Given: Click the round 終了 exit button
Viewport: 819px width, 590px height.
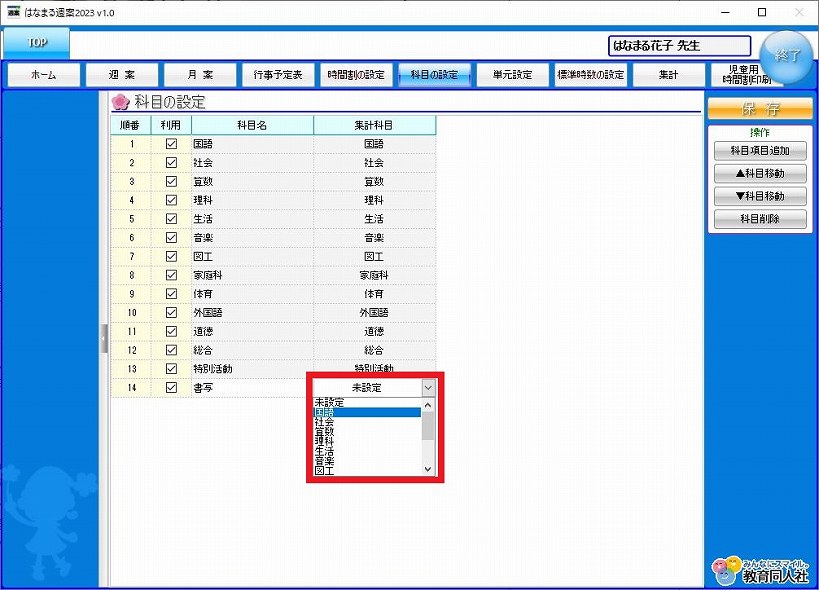Looking at the screenshot, I should [786, 56].
